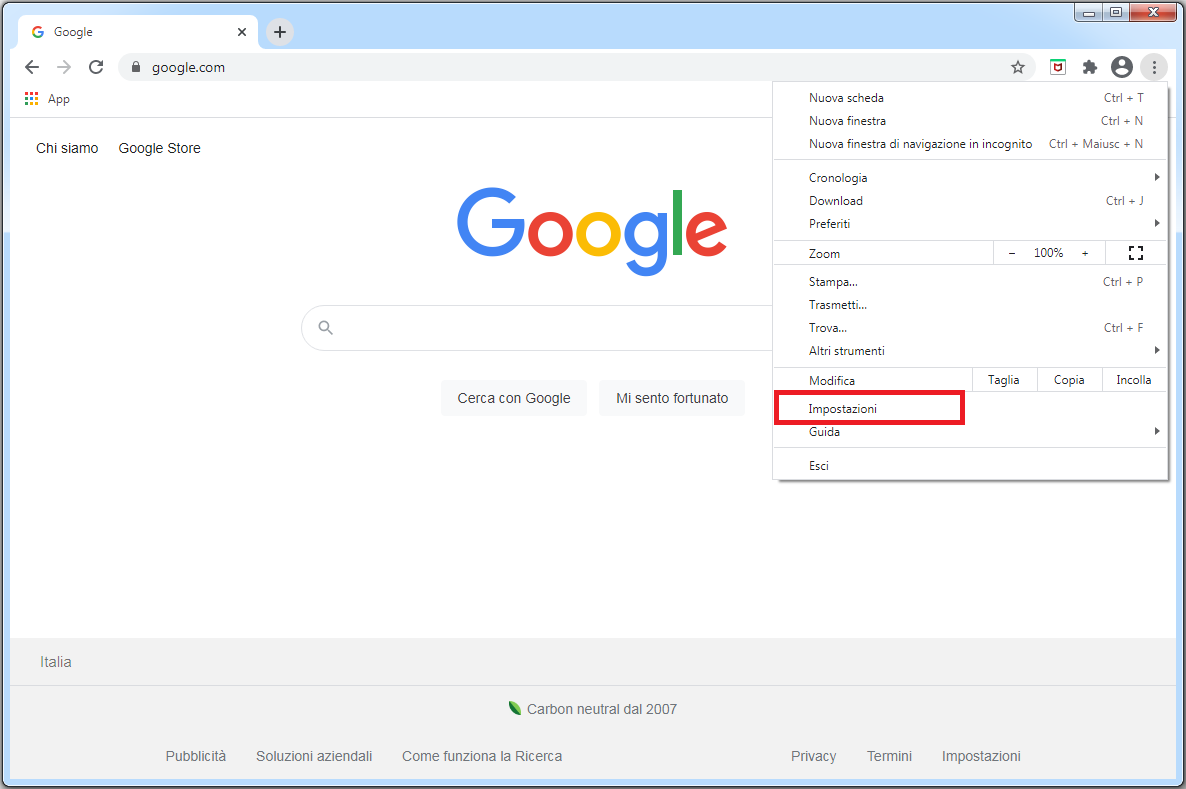Click the Cerca con Google button
Image resolution: width=1186 pixels, height=789 pixels.
tap(514, 398)
